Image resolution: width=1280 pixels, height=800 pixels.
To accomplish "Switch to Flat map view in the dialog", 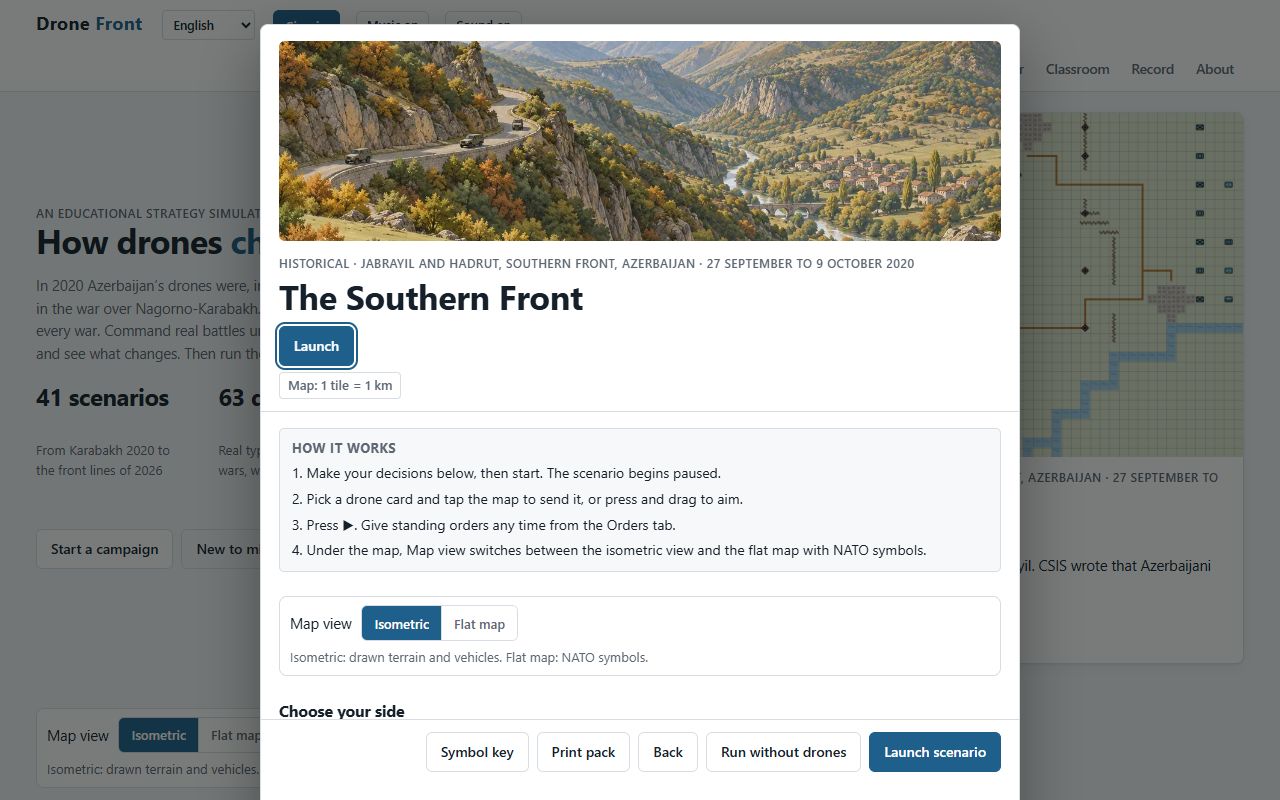I will [479, 624].
